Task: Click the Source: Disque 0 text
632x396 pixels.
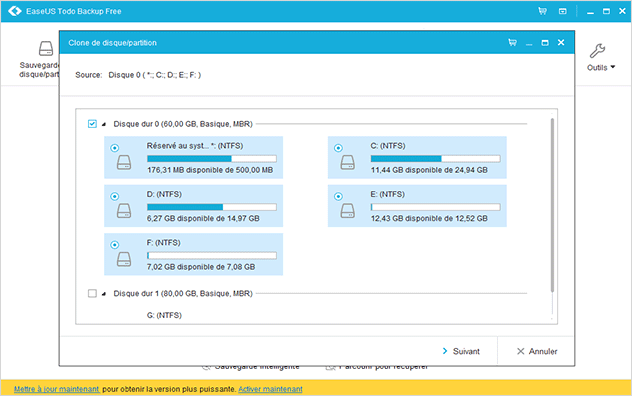Action: click(138, 75)
